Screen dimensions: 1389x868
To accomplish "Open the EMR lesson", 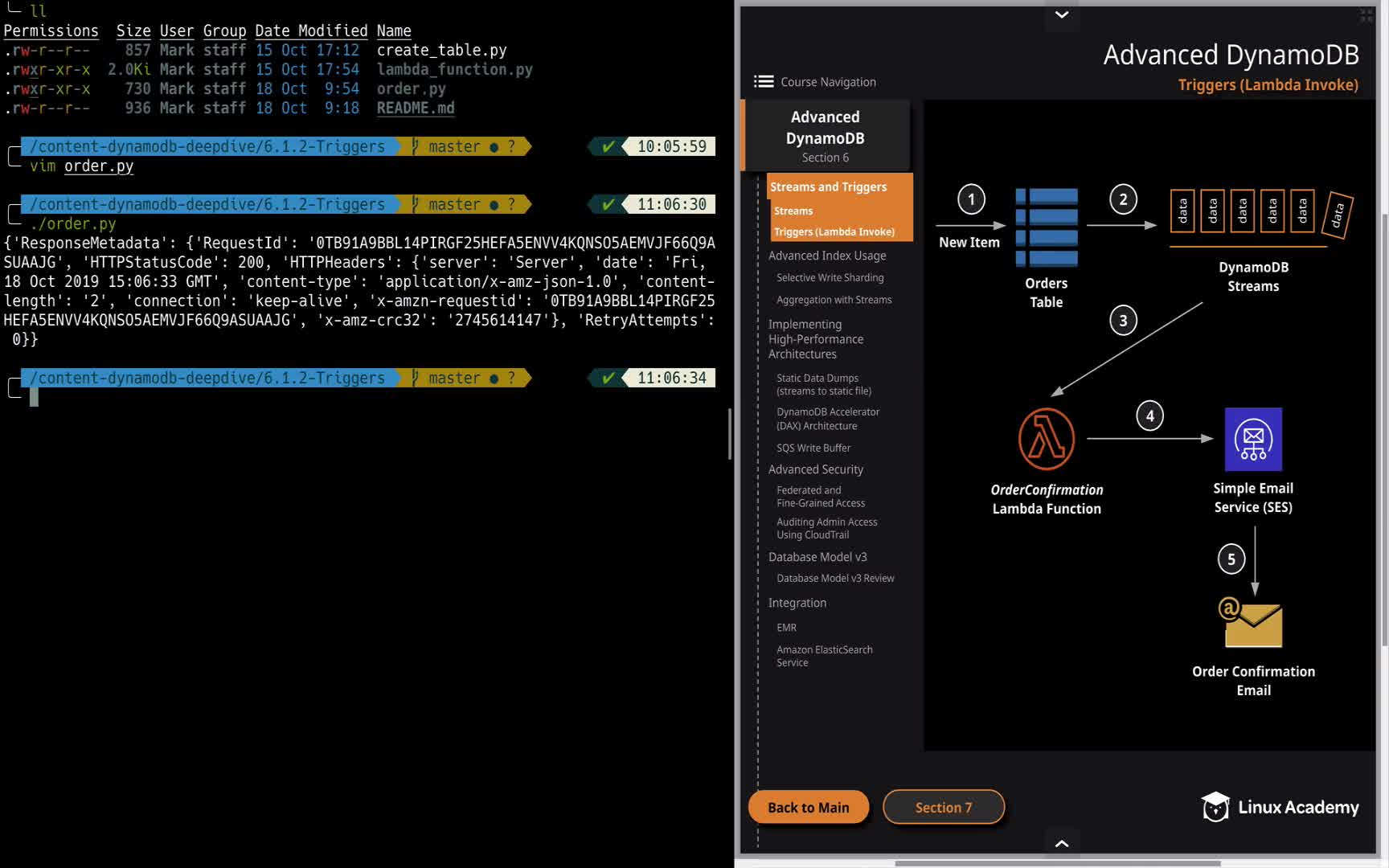I will [x=786, y=628].
